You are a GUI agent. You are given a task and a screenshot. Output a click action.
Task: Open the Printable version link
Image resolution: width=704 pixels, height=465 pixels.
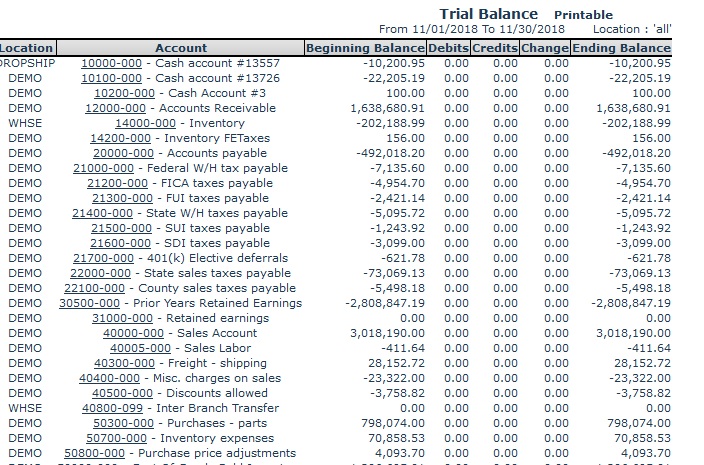pyautogui.click(x=584, y=15)
